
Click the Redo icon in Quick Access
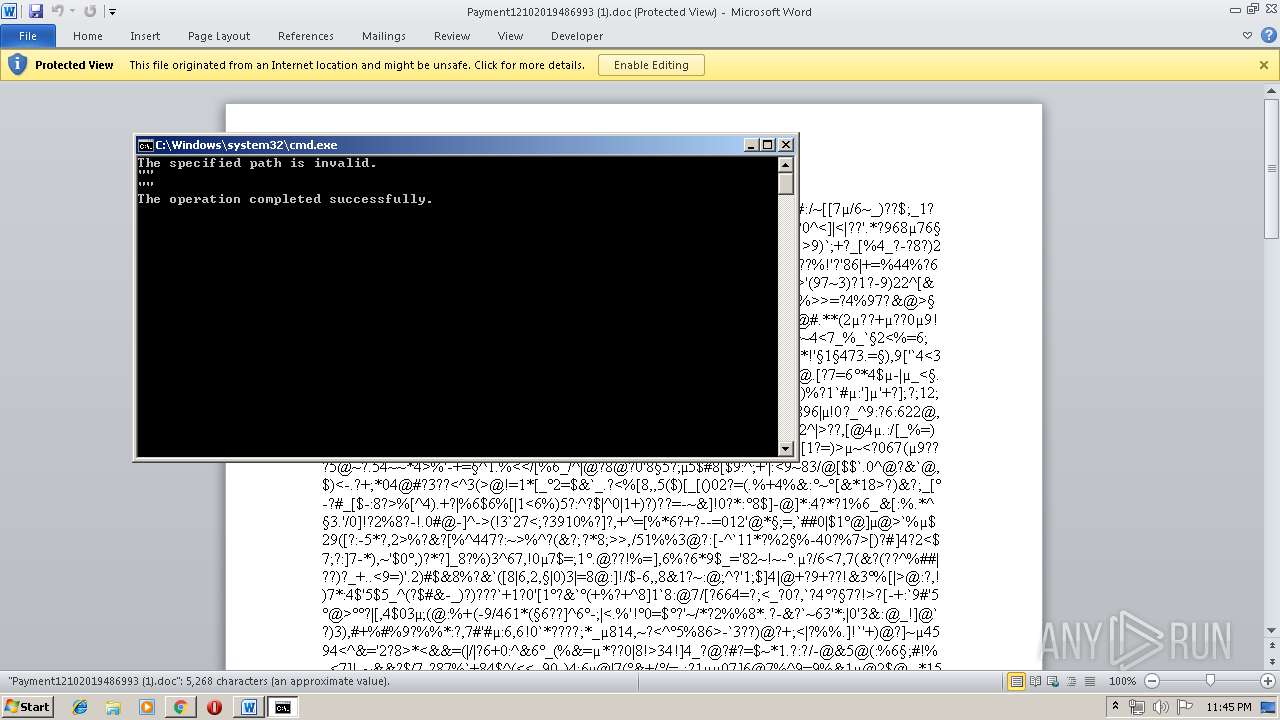(x=90, y=11)
